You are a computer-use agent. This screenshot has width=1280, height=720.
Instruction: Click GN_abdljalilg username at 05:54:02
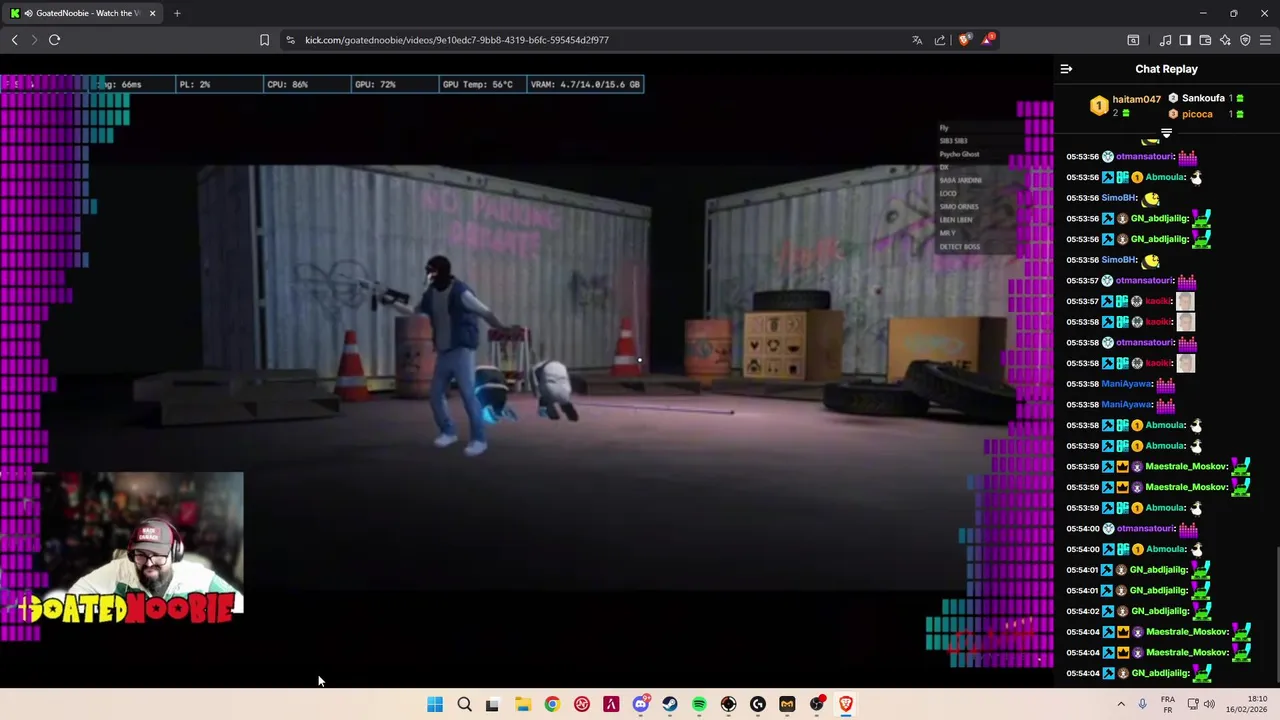1160,612
